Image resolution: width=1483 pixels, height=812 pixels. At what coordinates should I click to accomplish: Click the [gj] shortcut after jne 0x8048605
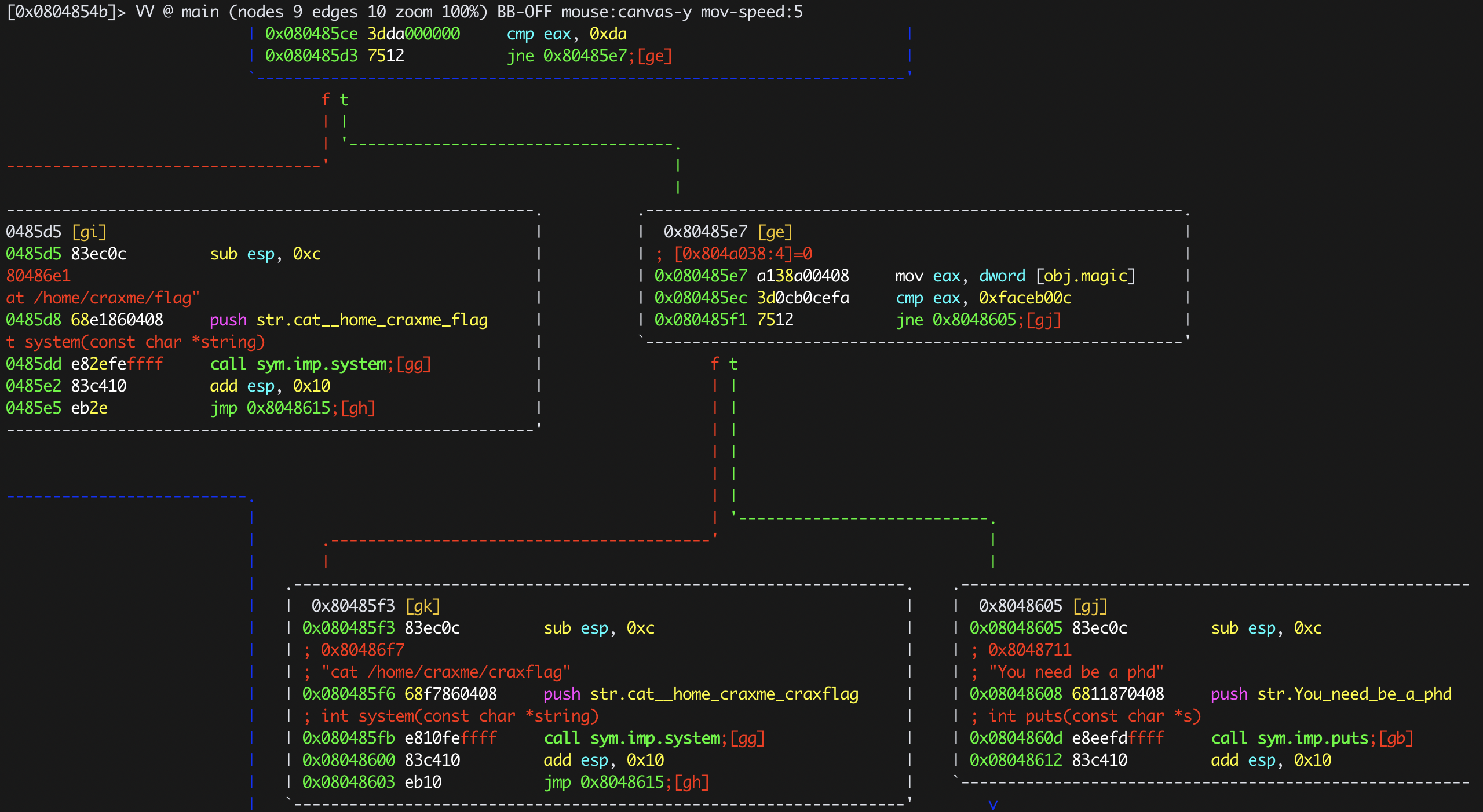1044,320
